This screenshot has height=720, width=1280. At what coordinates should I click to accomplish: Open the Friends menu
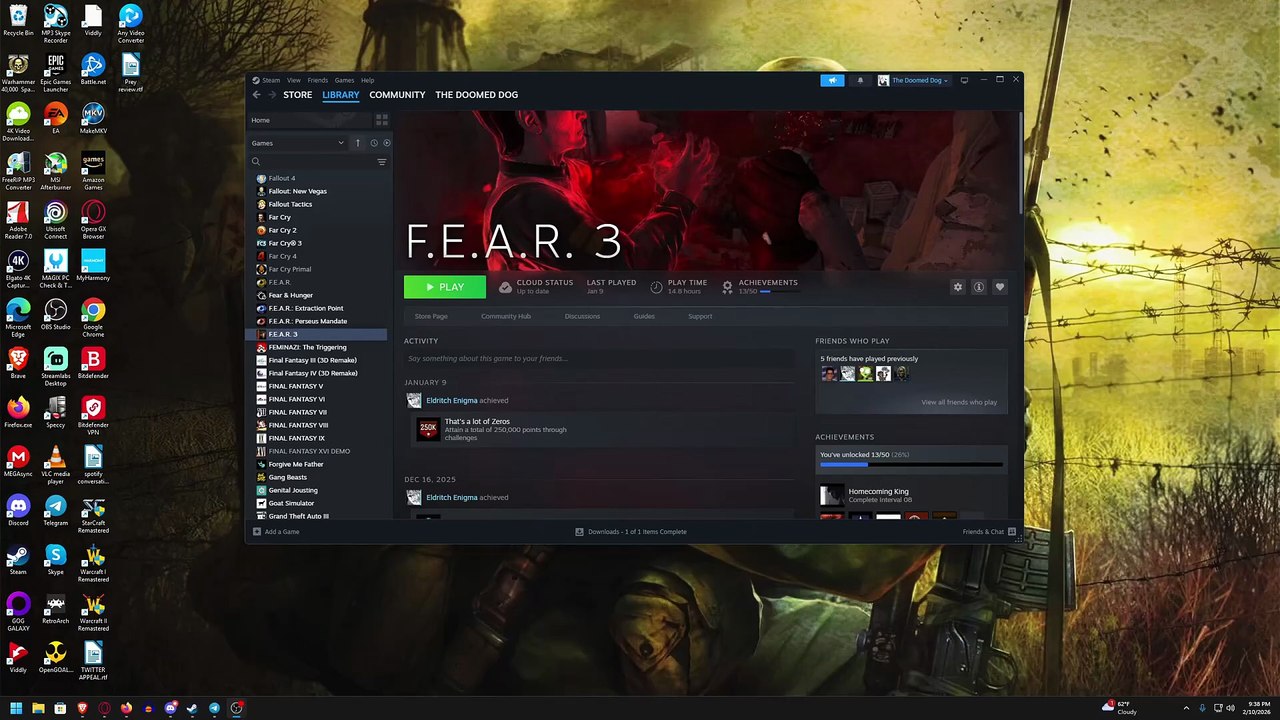coord(317,80)
